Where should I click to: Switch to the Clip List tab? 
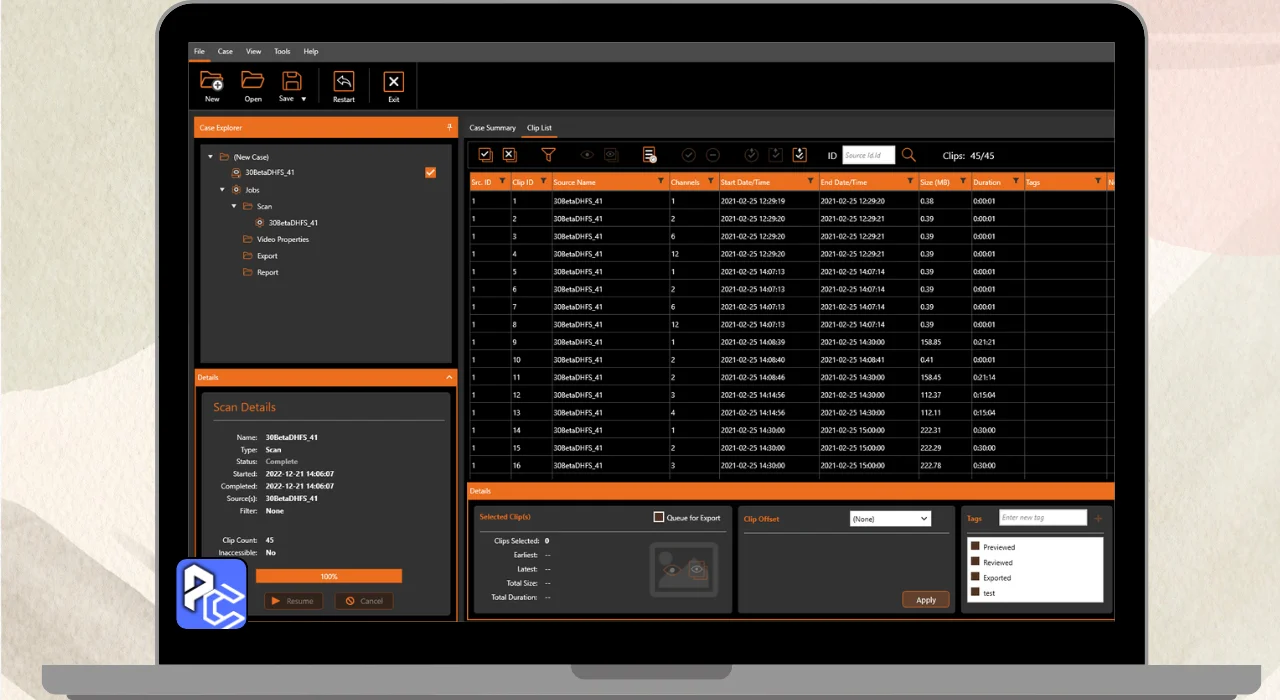click(539, 128)
